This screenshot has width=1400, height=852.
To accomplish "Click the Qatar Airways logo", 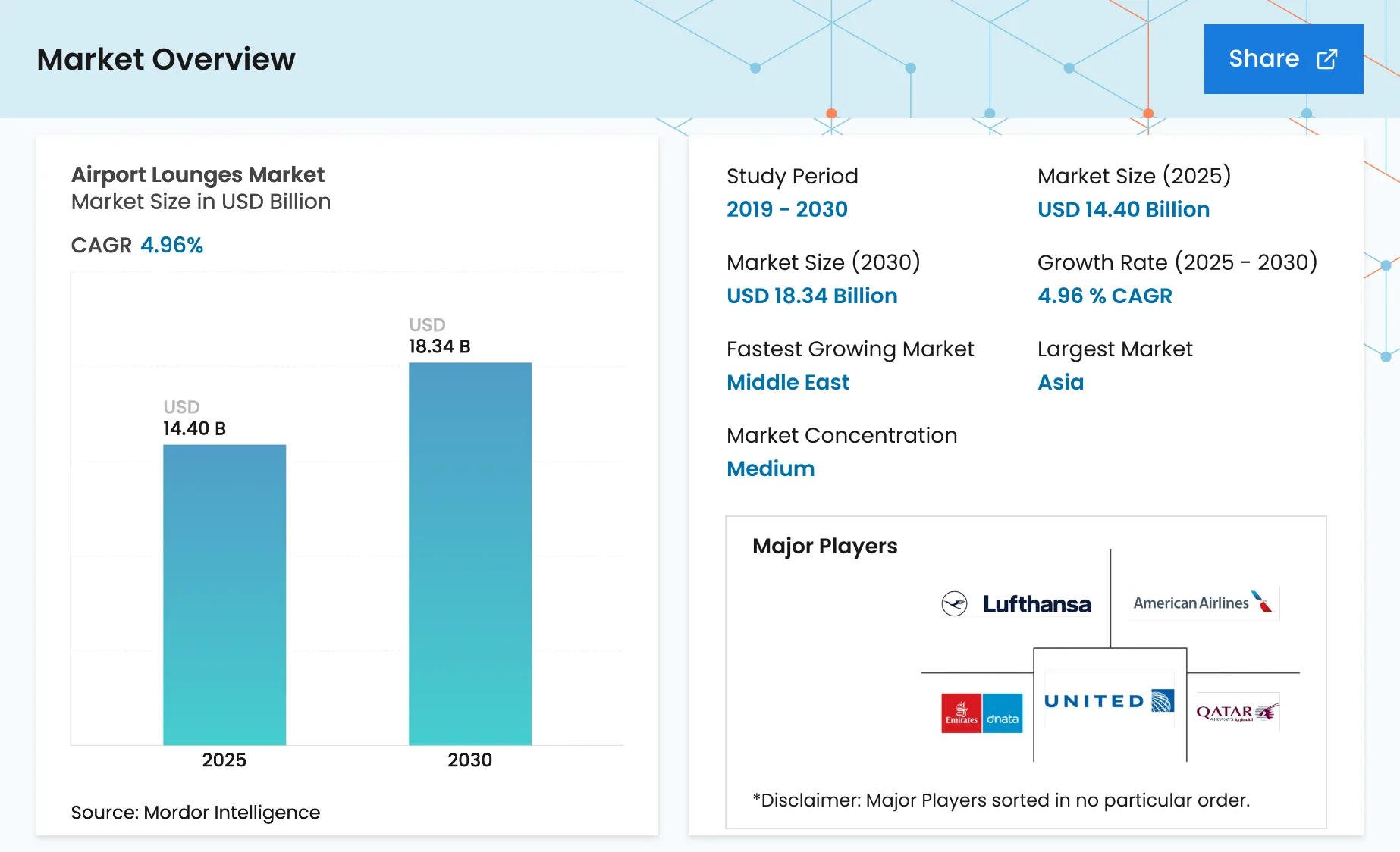I will pos(1236,713).
